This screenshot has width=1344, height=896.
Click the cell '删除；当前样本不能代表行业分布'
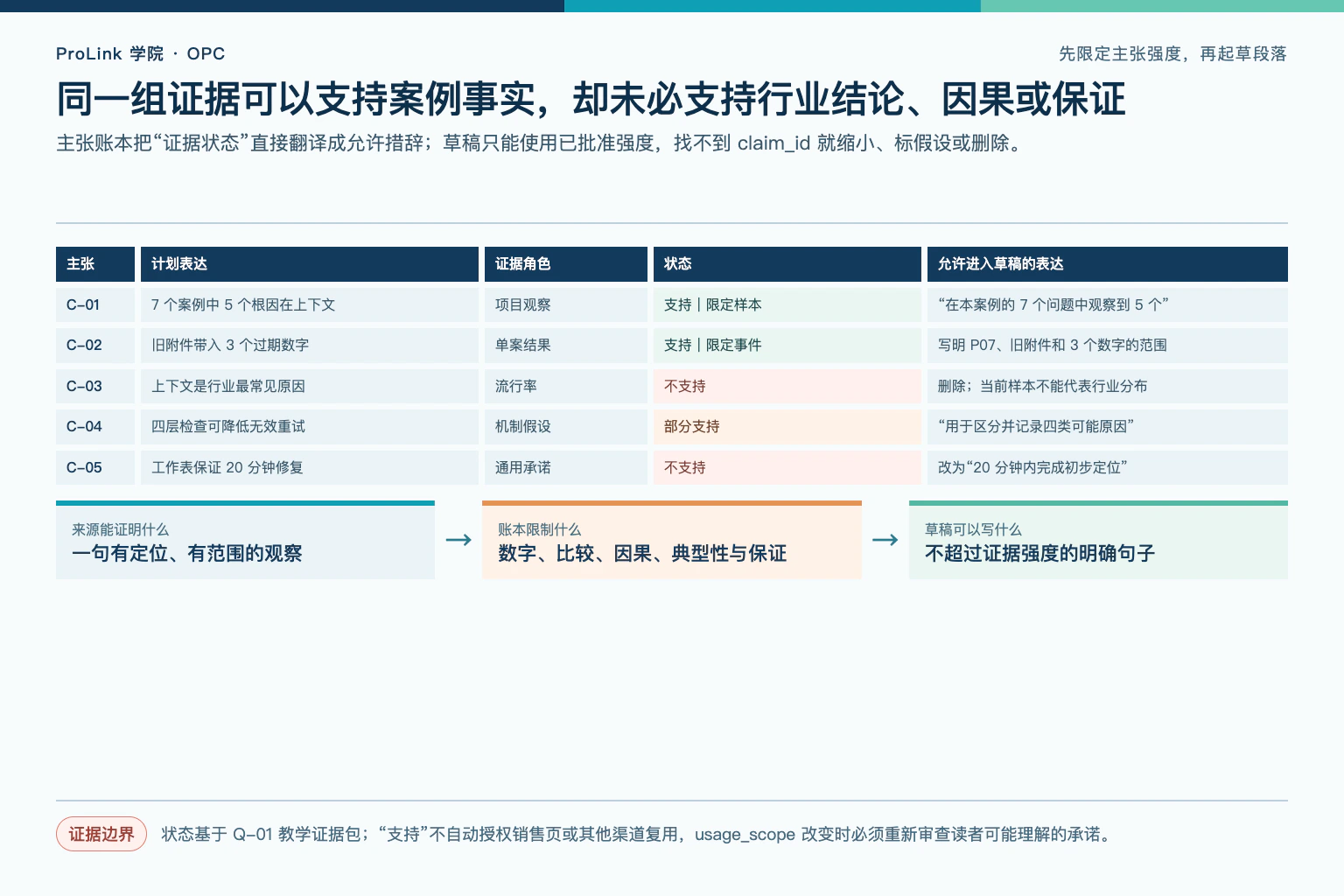coord(1108,386)
